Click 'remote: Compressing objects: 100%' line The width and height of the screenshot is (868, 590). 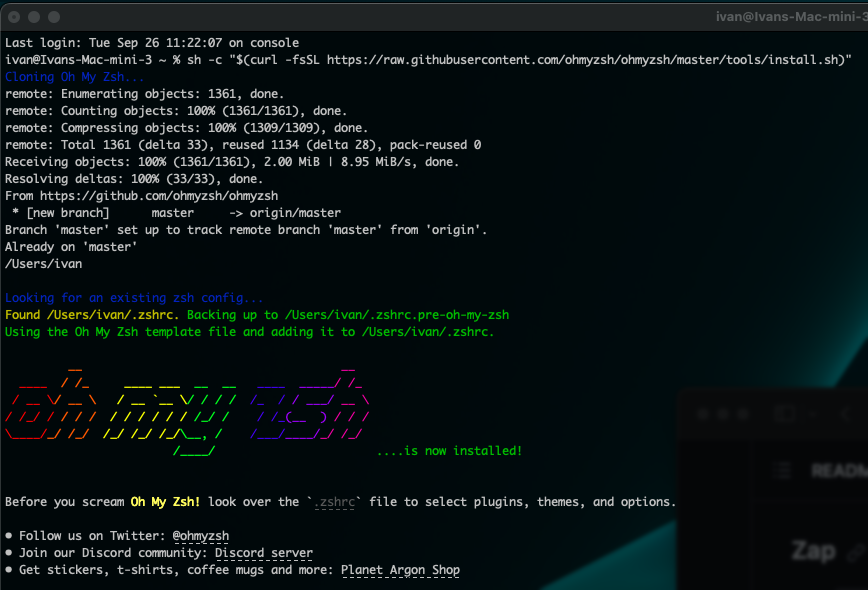tap(187, 128)
